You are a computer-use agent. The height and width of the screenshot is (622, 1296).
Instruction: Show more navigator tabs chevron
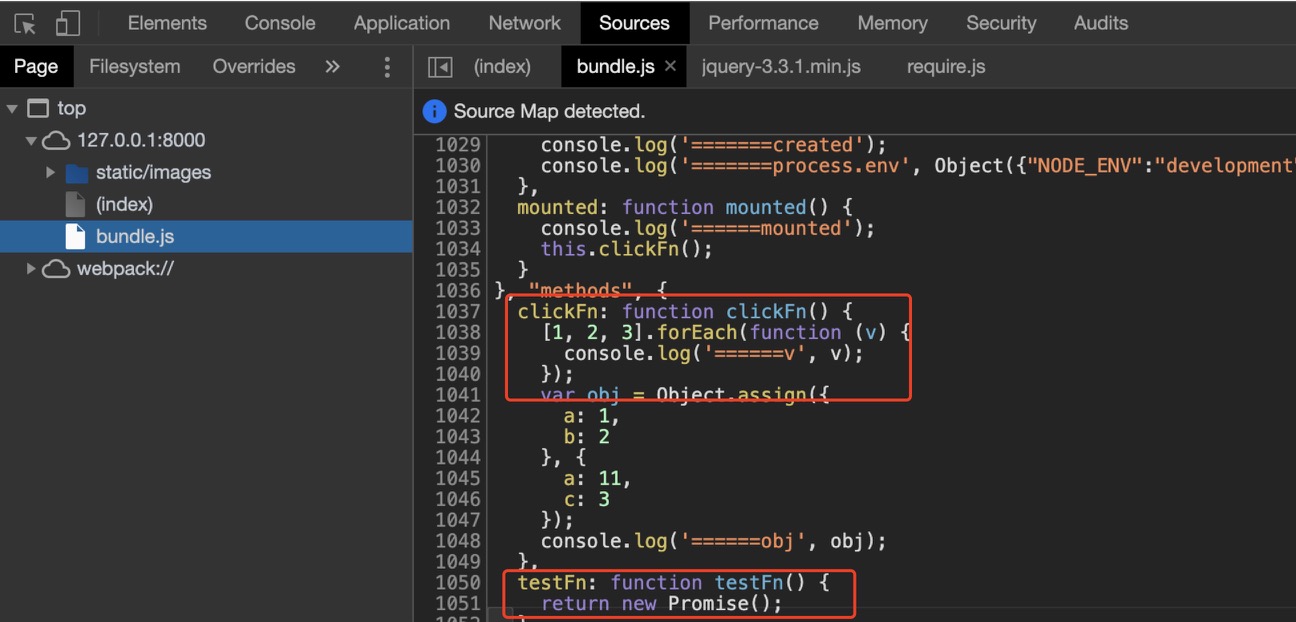[332, 67]
